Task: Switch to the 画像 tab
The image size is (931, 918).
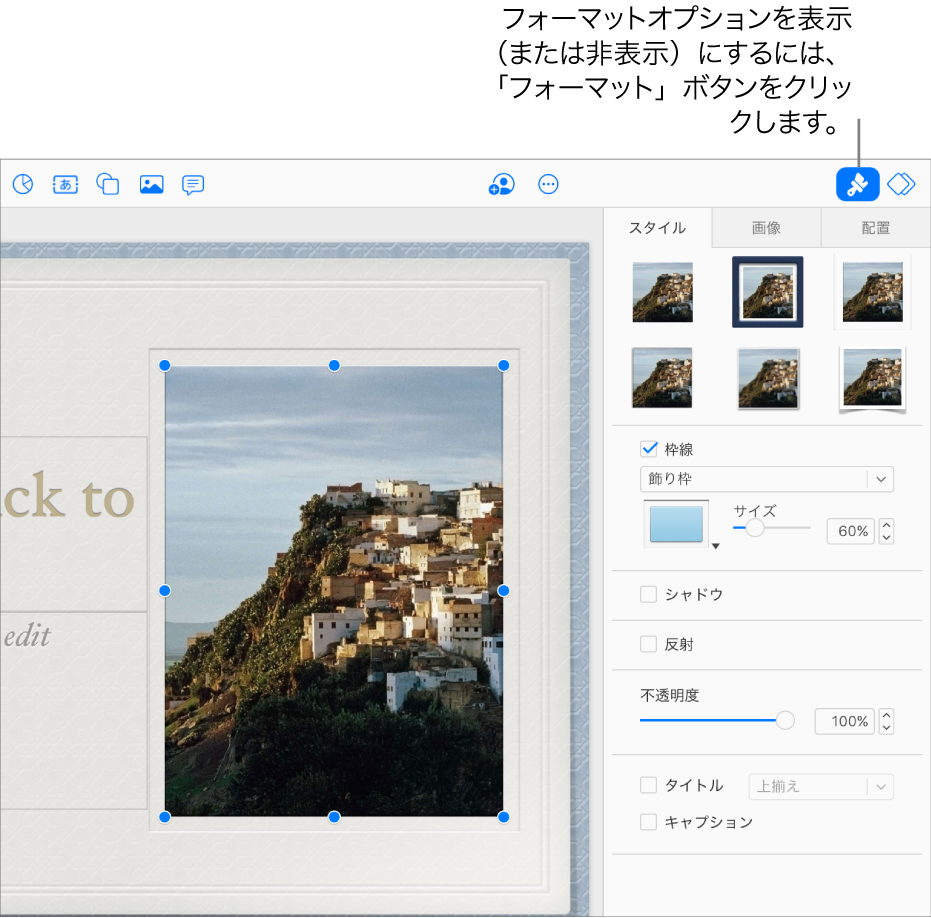Action: pos(766,228)
